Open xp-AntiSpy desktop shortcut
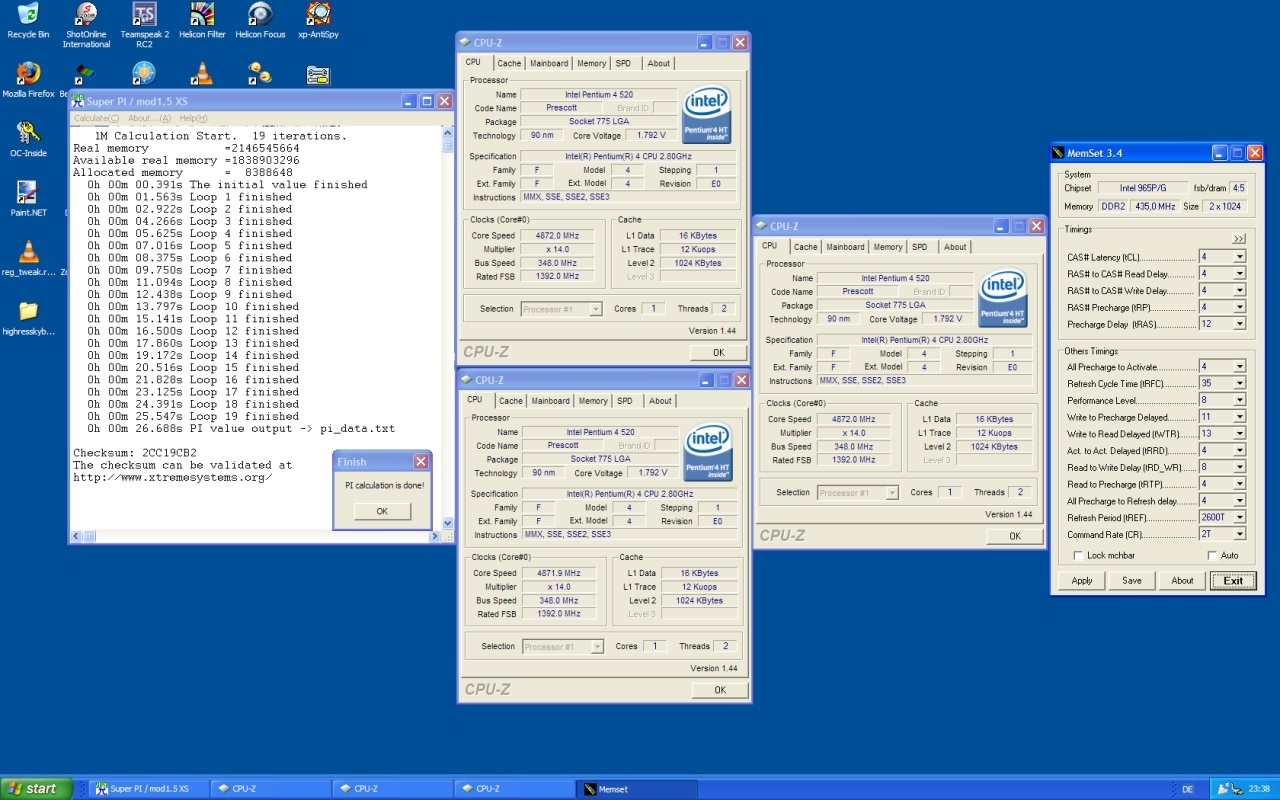This screenshot has height=800, width=1280. pyautogui.click(x=318, y=15)
